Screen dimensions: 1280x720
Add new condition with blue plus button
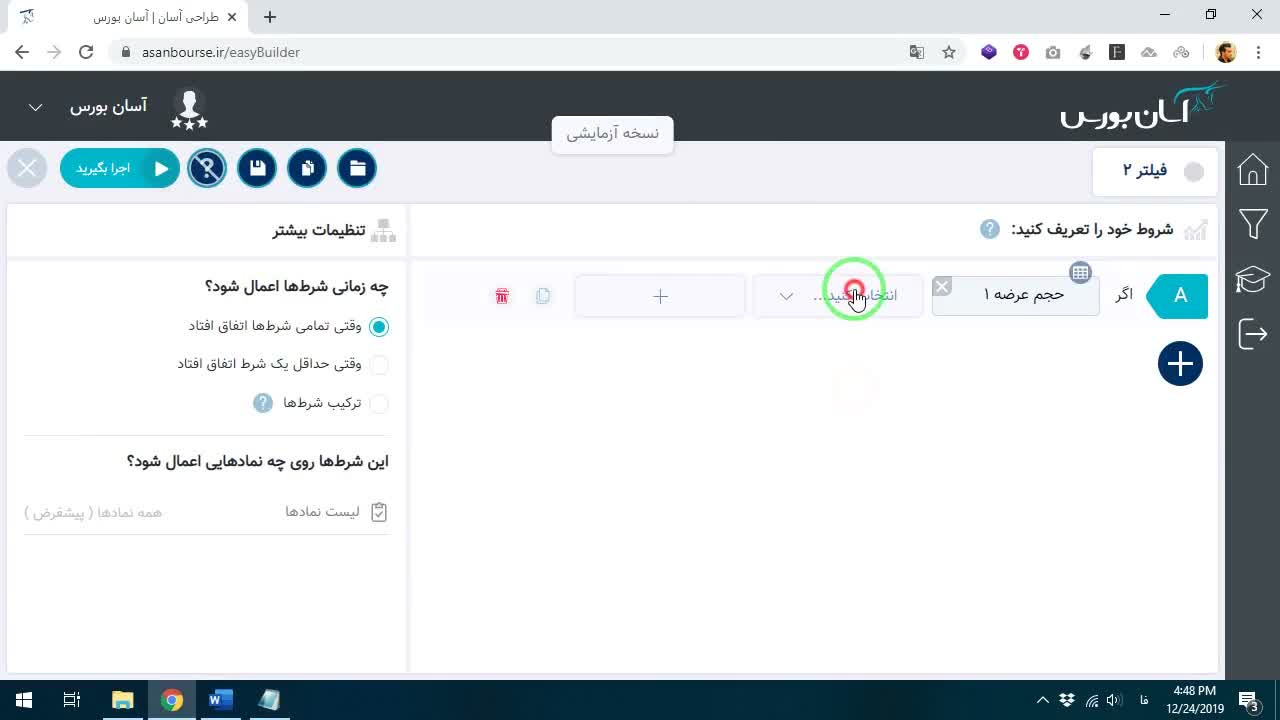[x=1180, y=363]
